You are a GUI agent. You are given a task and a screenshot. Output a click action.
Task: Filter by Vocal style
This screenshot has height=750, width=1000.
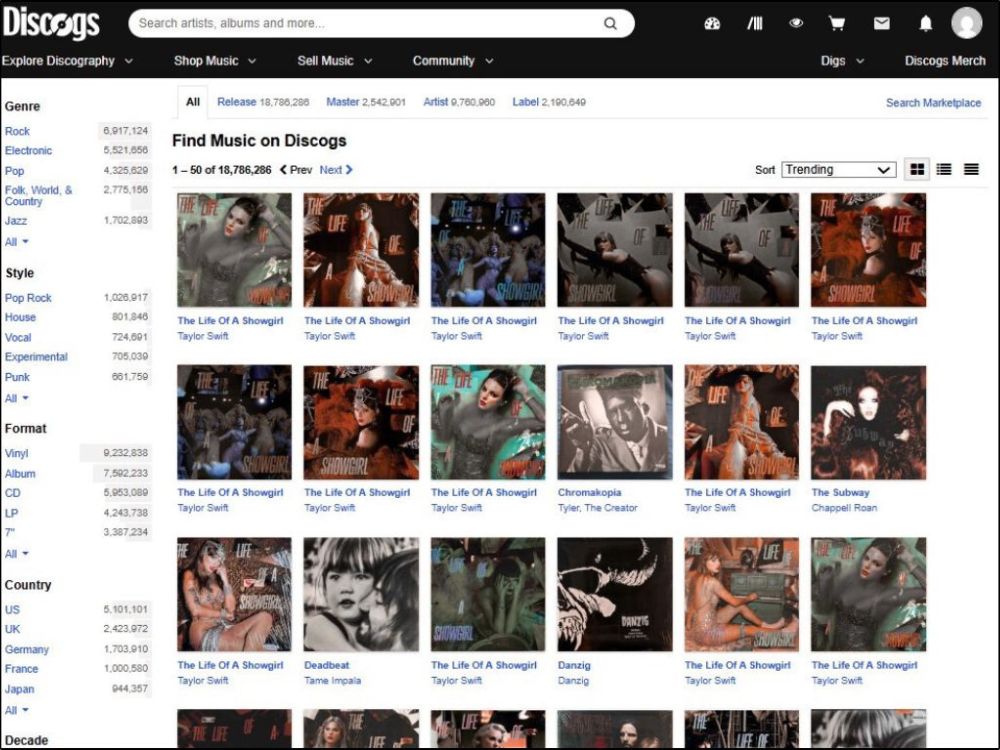(18, 337)
